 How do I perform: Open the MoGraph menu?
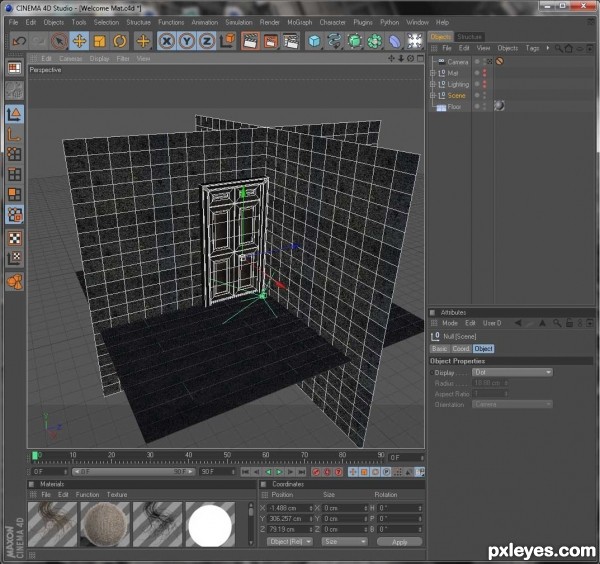300,22
